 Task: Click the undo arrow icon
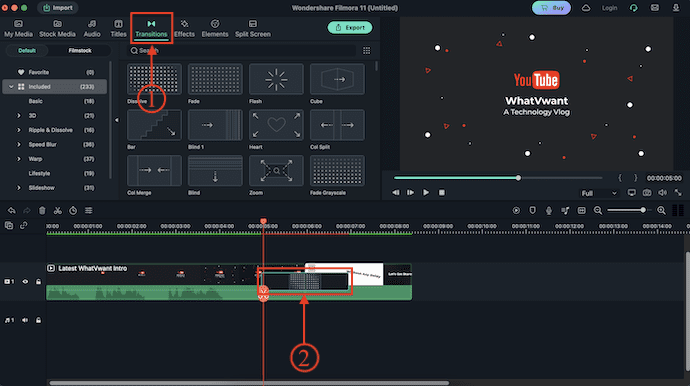(11, 211)
